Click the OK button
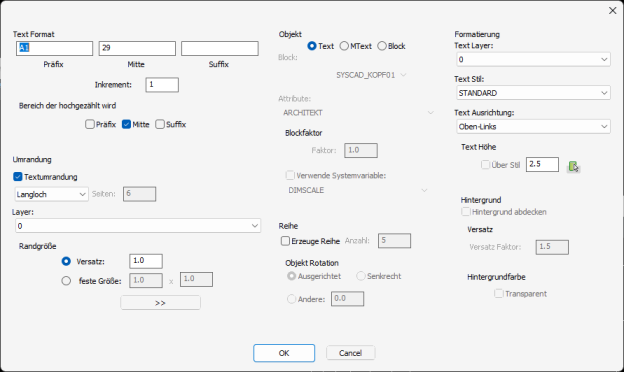This screenshot has height=372, width=624. tap(284, 353)
